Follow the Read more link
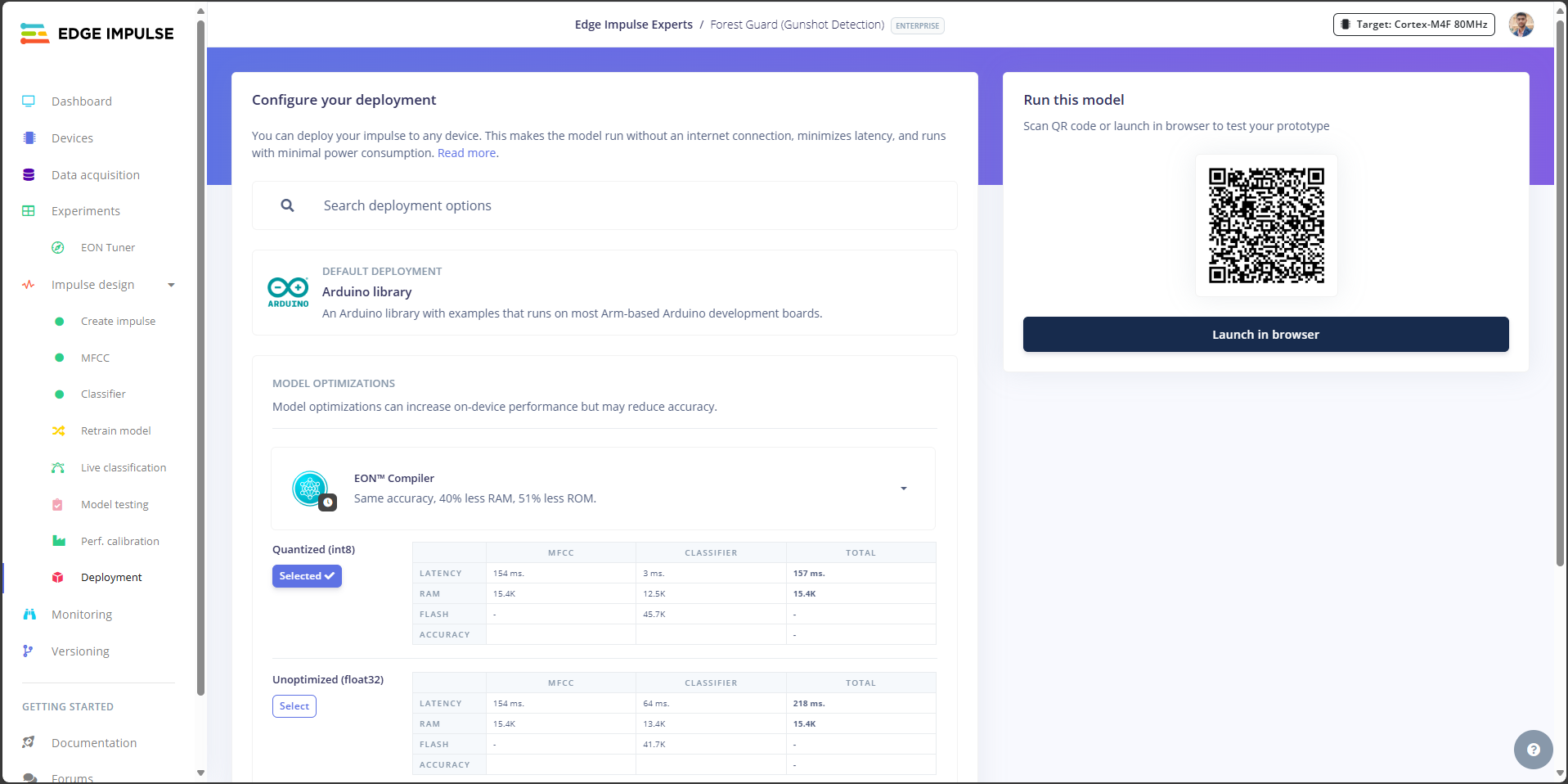The width and height of the screenshot is (1568, 784). click(x=466, y=153)
